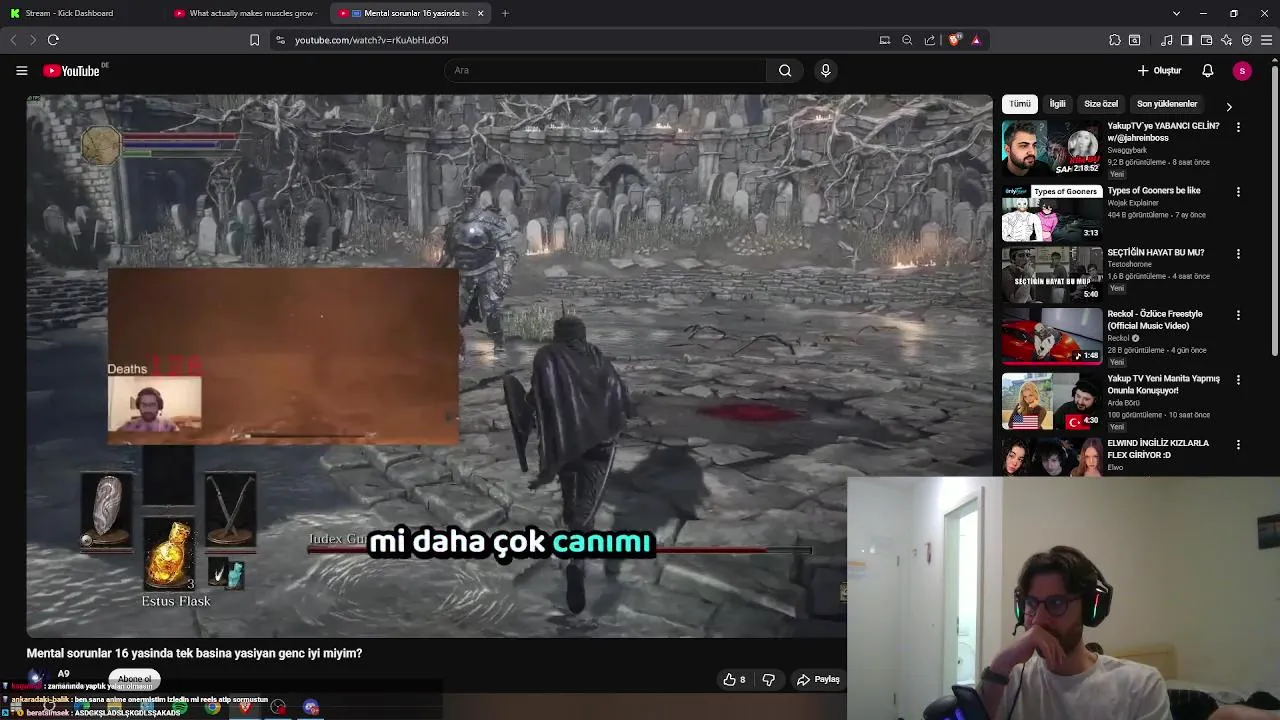Open the Types of Gooners thumbnail
Viewport: 1280px width, 720px height.
coord(1052,212)
